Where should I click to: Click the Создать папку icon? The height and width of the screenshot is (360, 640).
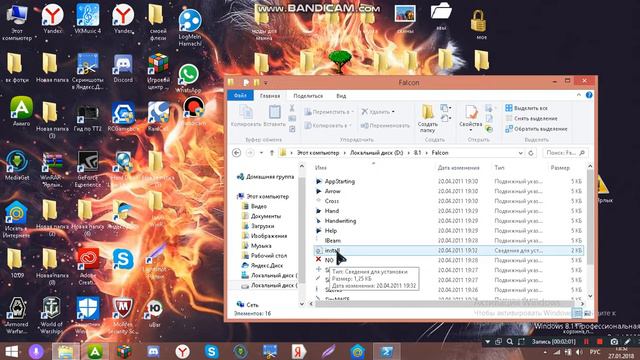pyautogui.click(x=427, y=118)
